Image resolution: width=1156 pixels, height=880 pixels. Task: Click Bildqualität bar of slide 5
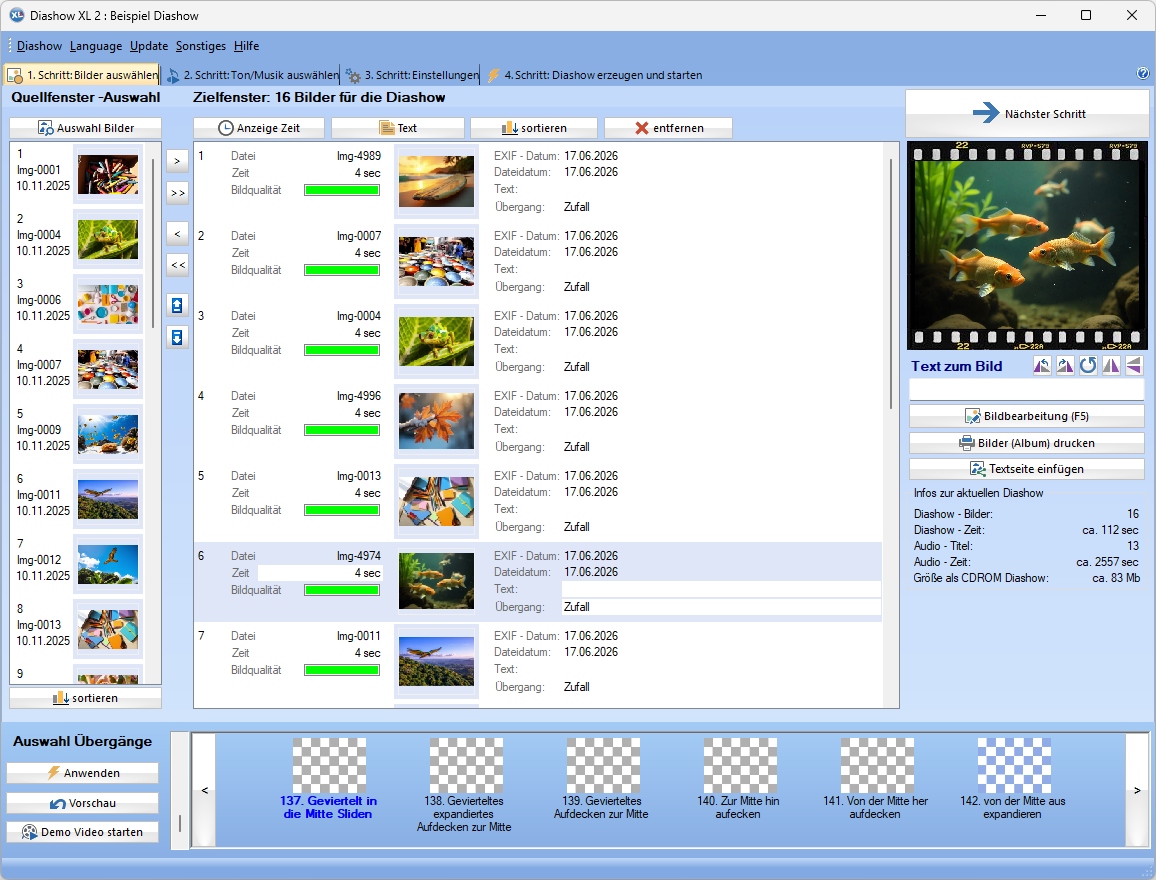pos(342,510)
